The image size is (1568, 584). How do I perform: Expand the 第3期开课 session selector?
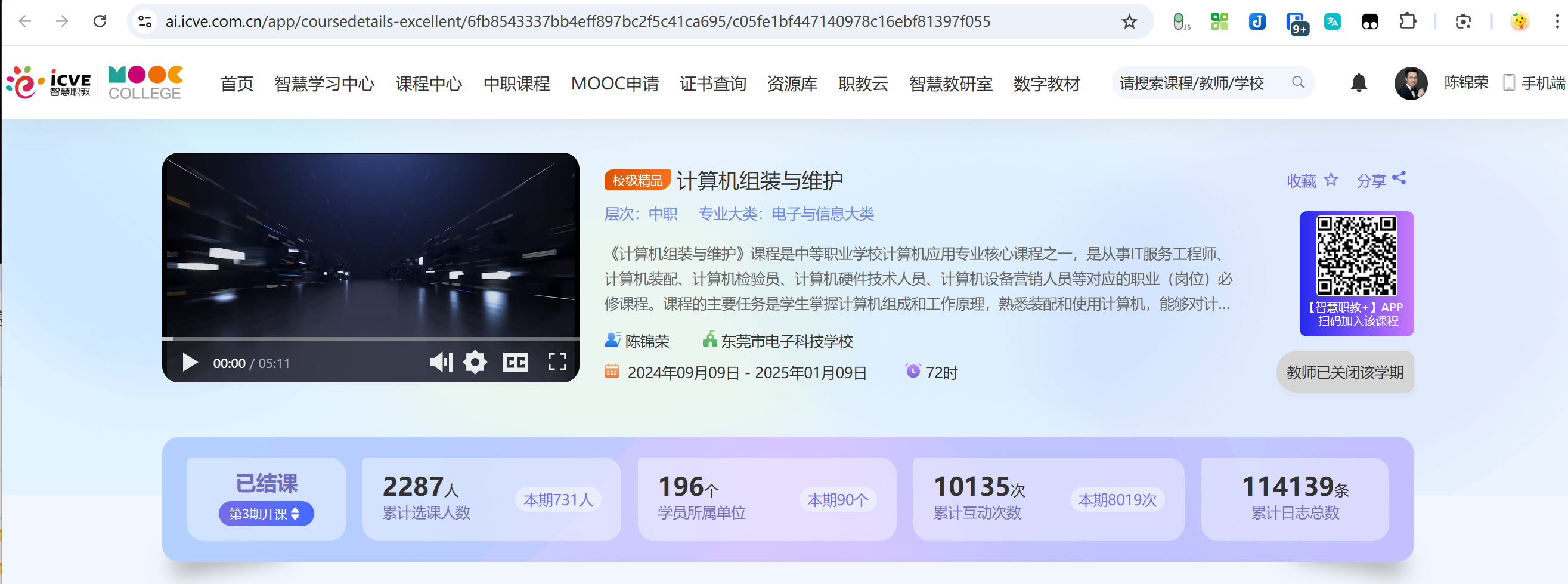click(x=265, y=514)
